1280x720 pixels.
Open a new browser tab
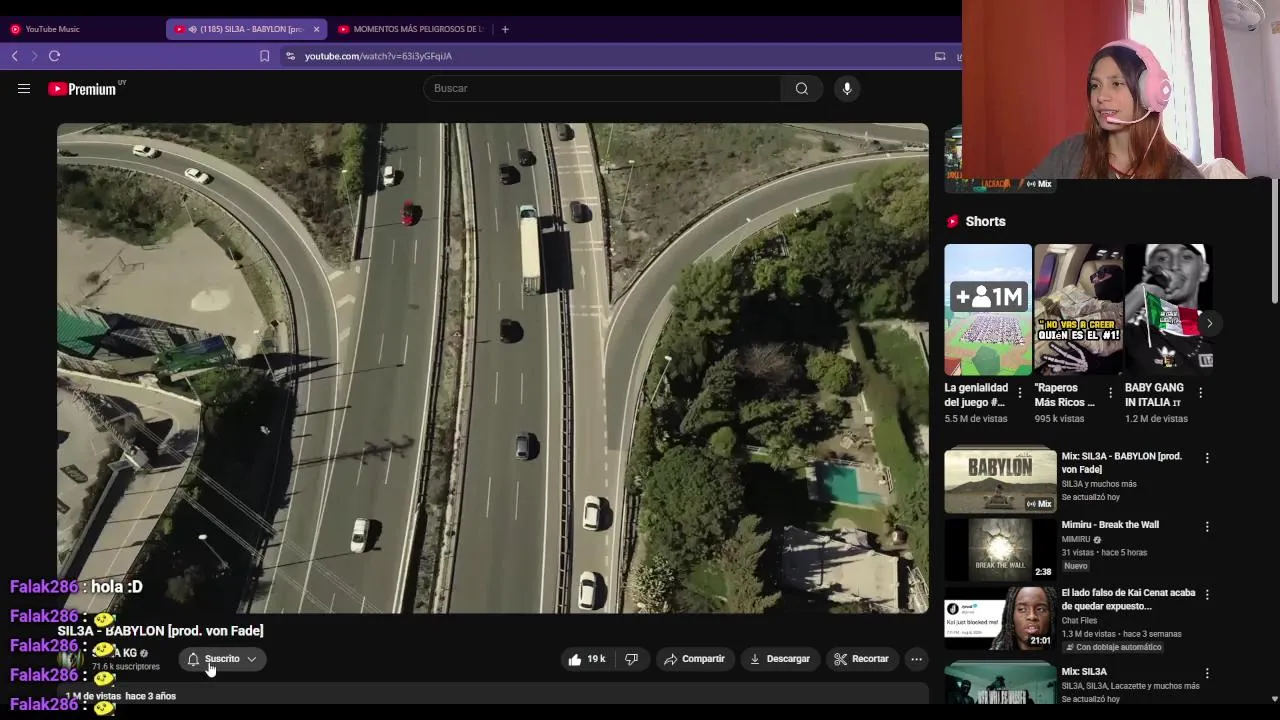click(505, 29)
